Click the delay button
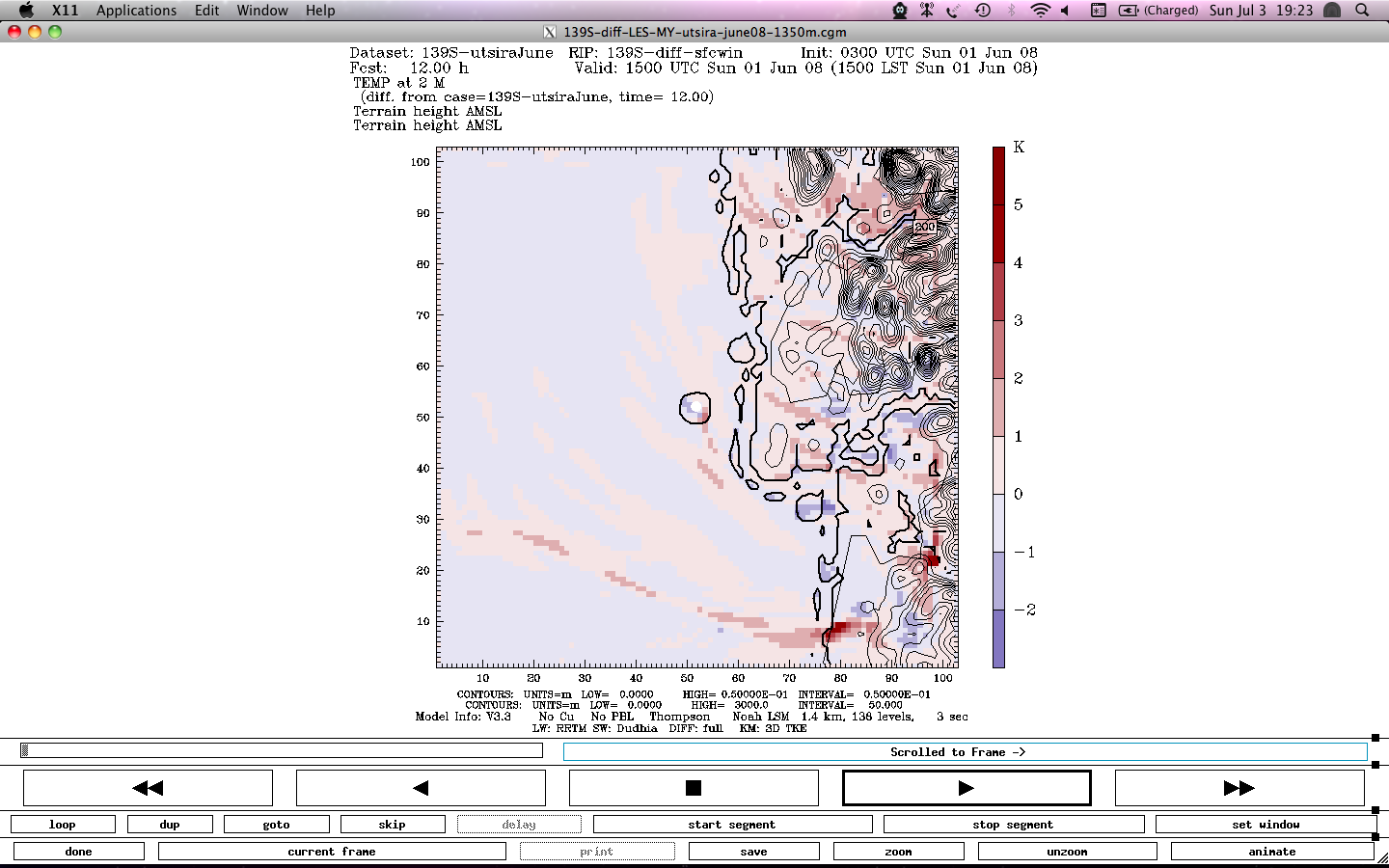This screenshot has height=868, width=1389. 519,825
